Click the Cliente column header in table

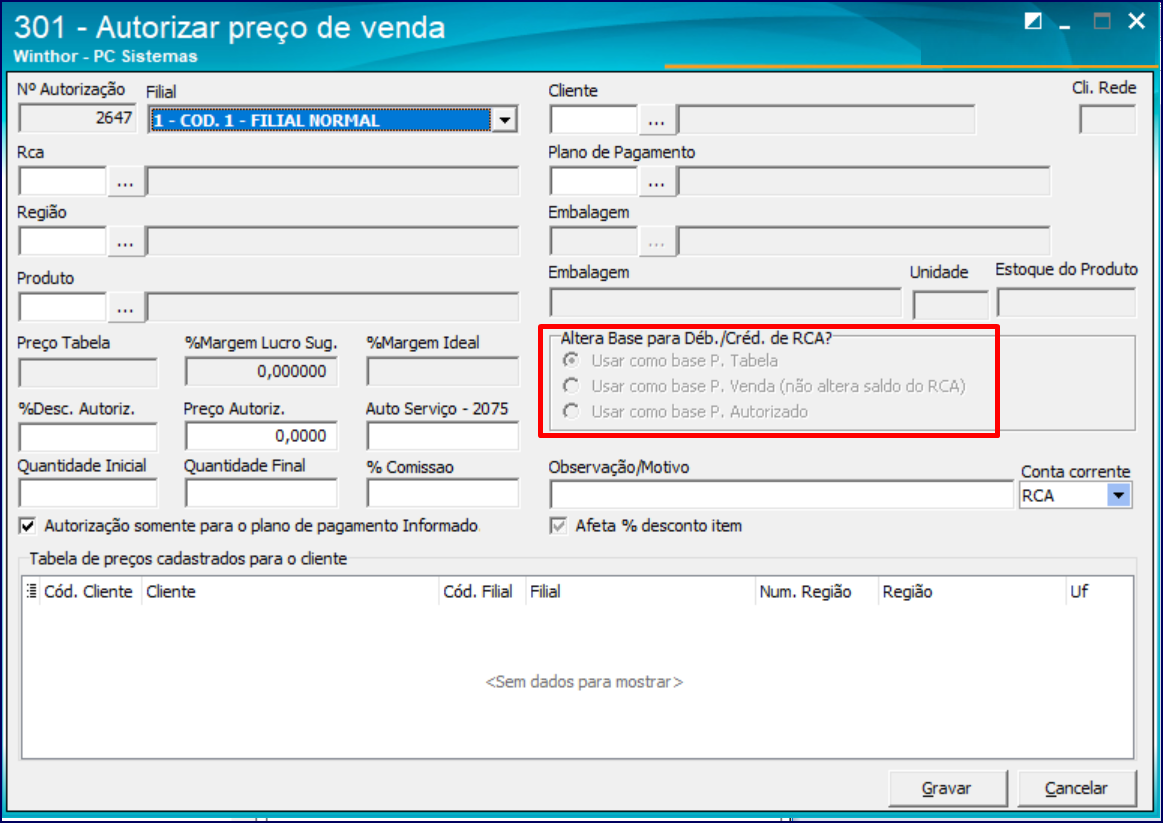pyautogui.click(x=290, y=591)
